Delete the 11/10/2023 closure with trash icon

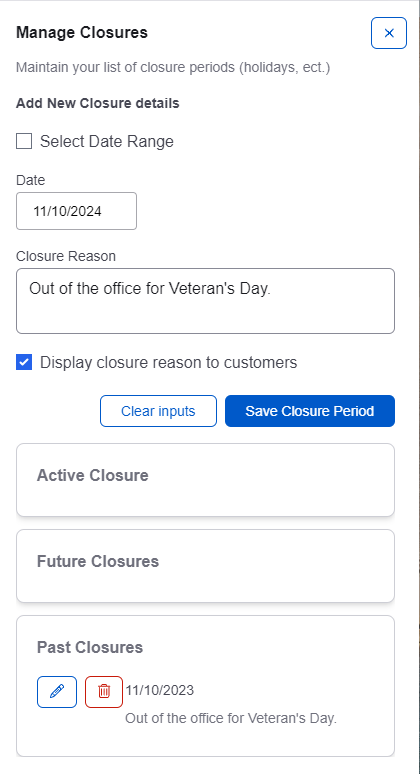tap(104, 692)
